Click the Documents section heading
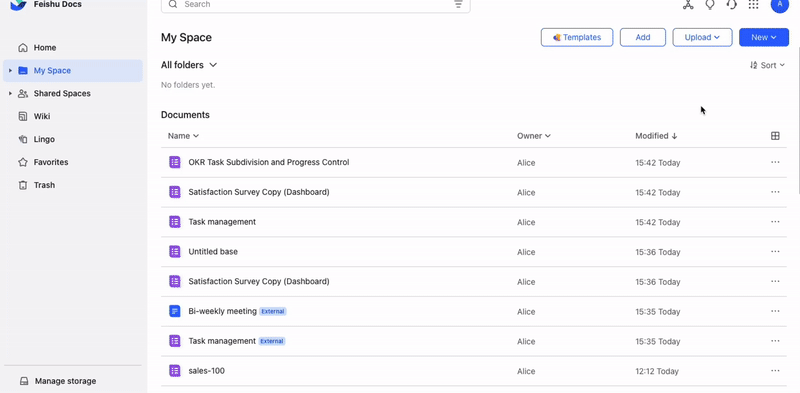The height and width of the screenshot is (393, 800). 185,115
